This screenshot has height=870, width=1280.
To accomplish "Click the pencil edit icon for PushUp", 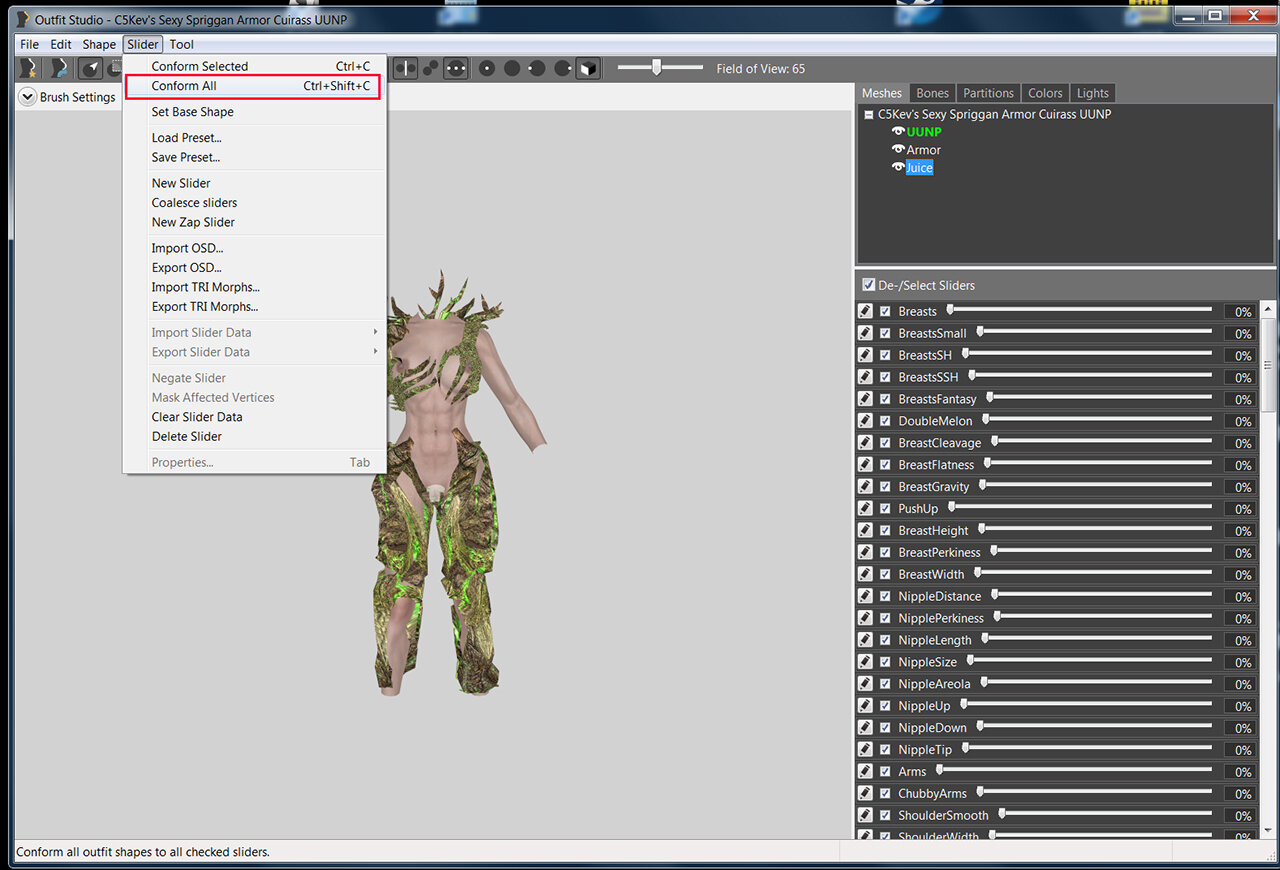I will click(x=866, y=509).
